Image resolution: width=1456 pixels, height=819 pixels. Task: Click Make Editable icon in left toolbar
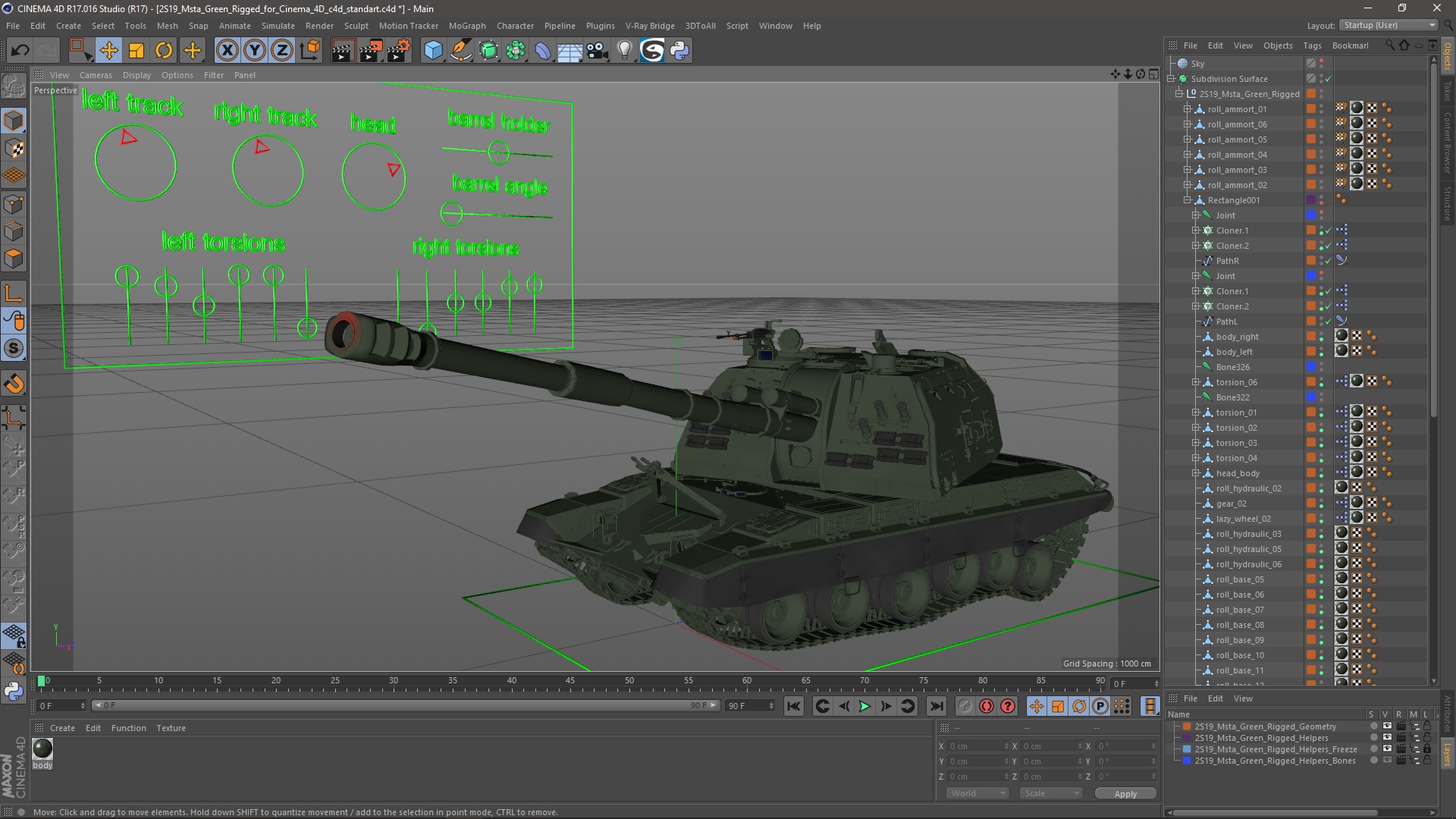pyautogui.click(x=14, y=86)
